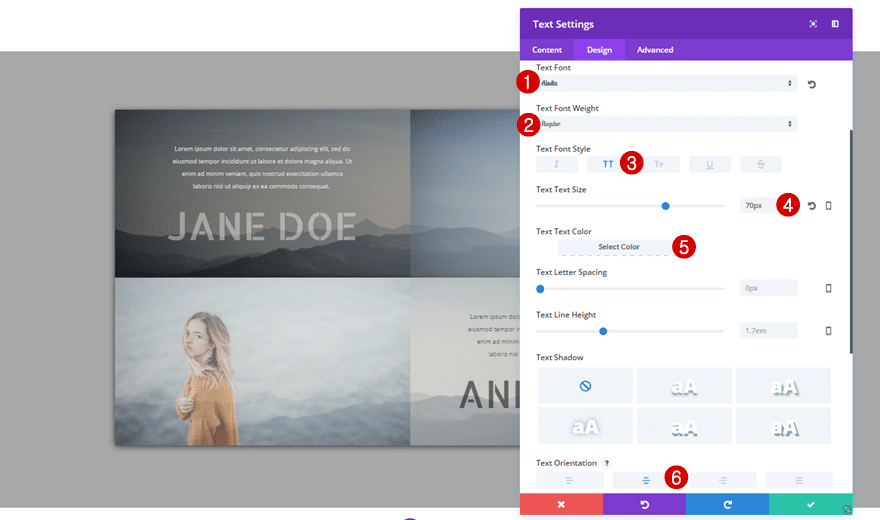Reset the Text Size value

811,206
